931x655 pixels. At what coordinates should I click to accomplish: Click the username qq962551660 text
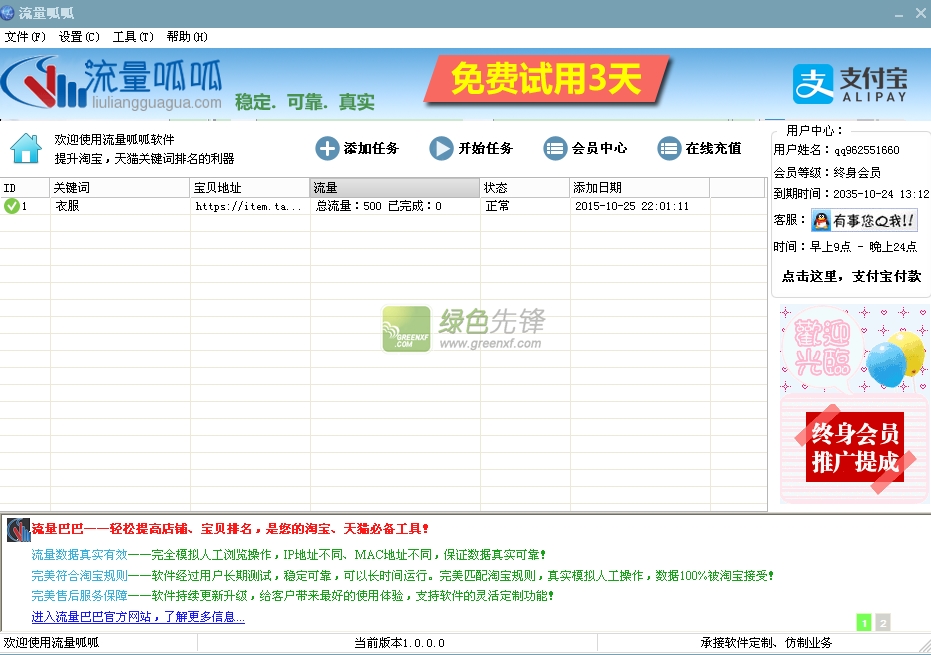(867, 150)
